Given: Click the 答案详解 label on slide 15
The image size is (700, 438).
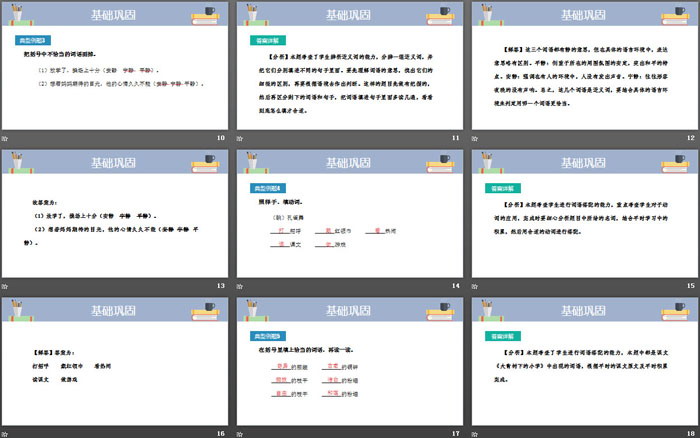Looking at the screenshot, I should pos(502,188).
